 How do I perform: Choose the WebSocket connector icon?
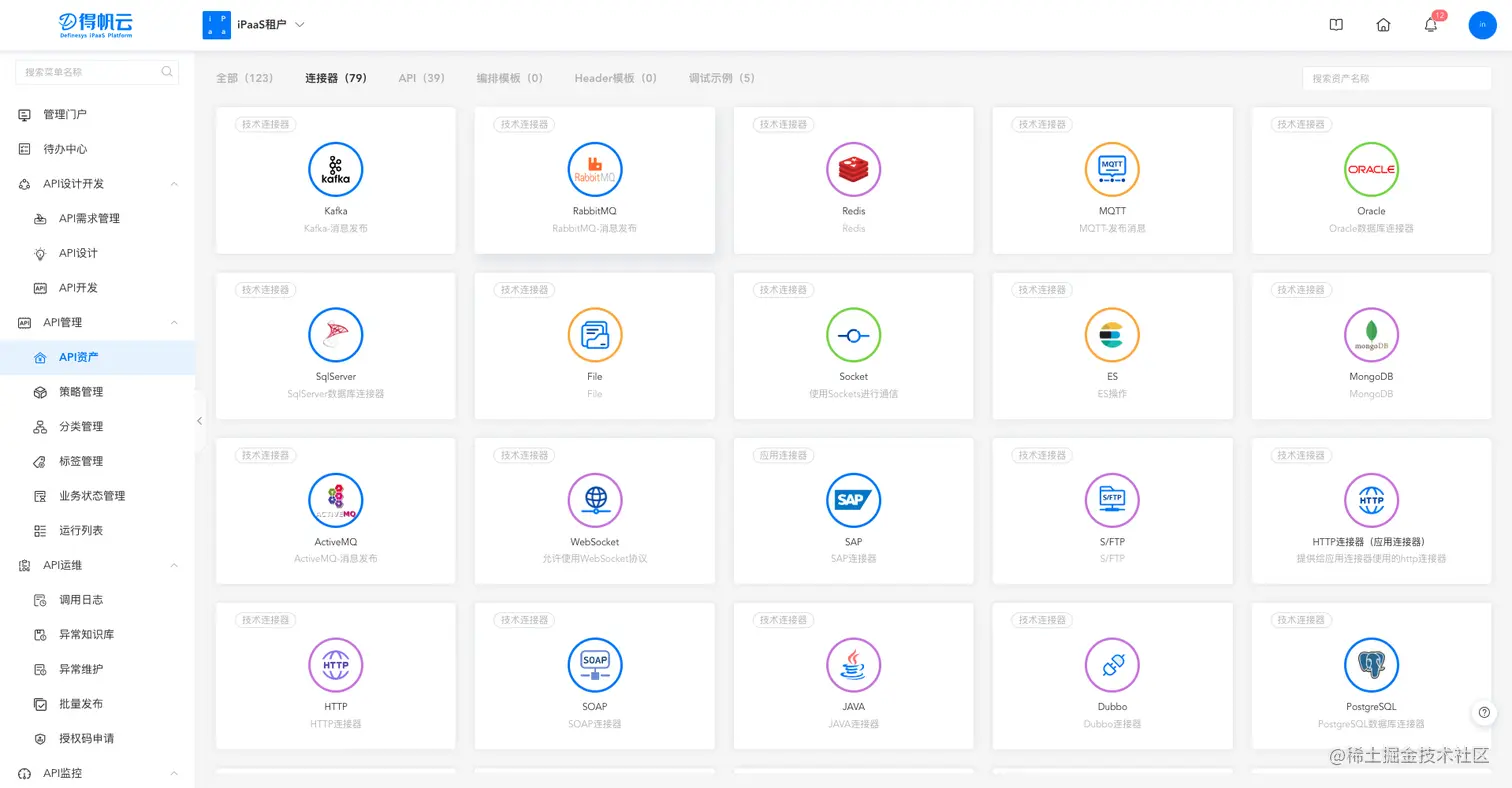[x=595, y=500]
